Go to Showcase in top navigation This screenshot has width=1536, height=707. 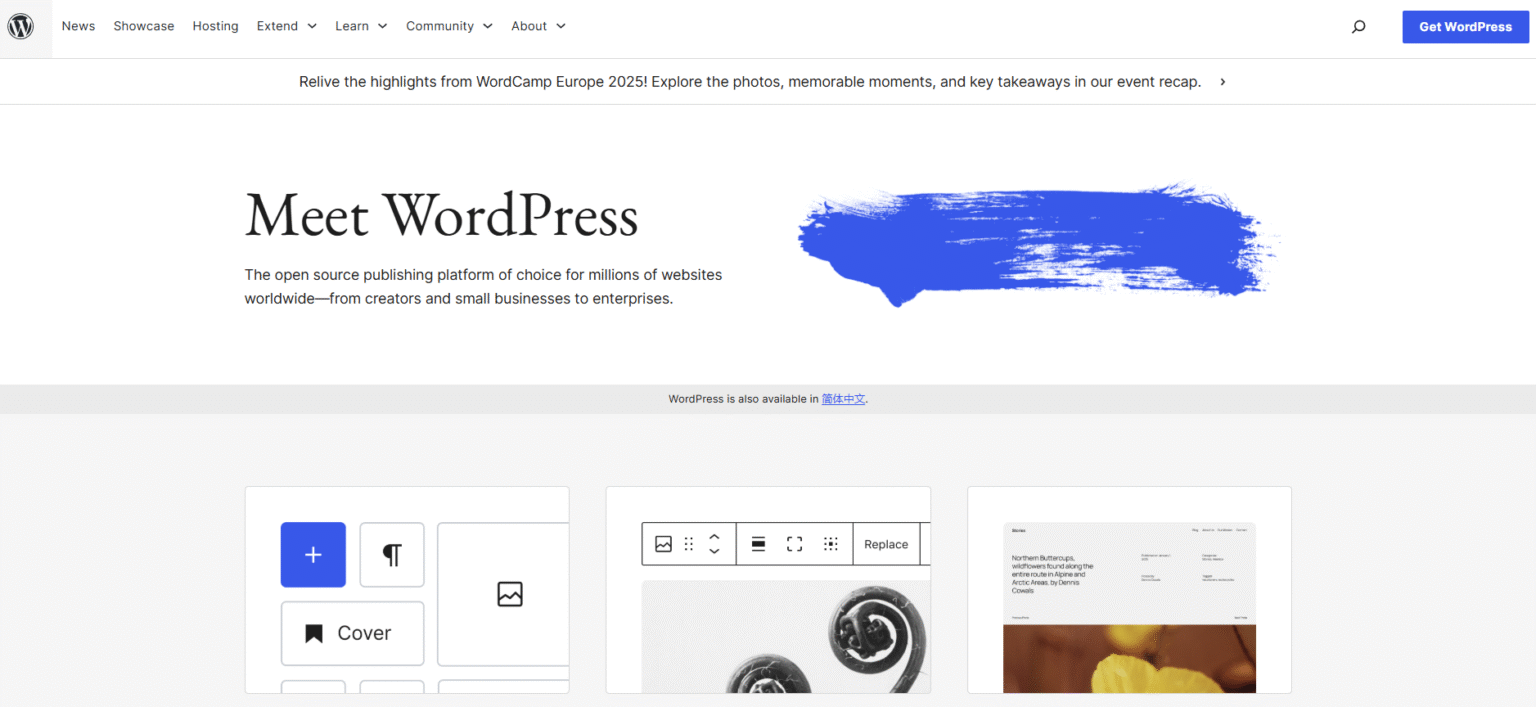pos(144,26)
